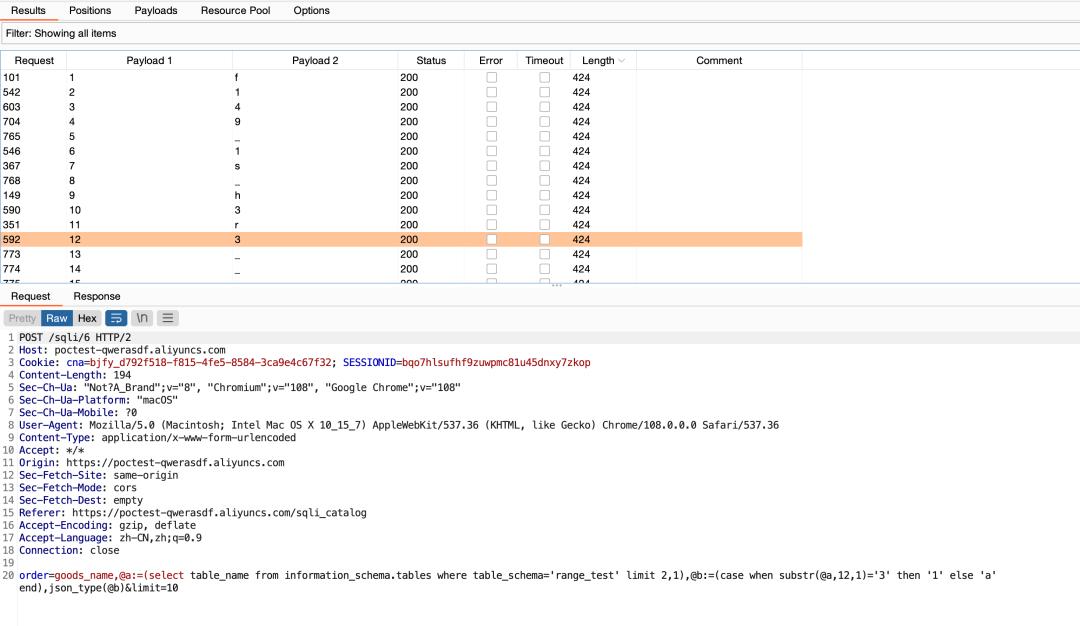Click the Host header line
Image resolution: width=1080 pixels, height=626 pixels.
click(122, 350)
